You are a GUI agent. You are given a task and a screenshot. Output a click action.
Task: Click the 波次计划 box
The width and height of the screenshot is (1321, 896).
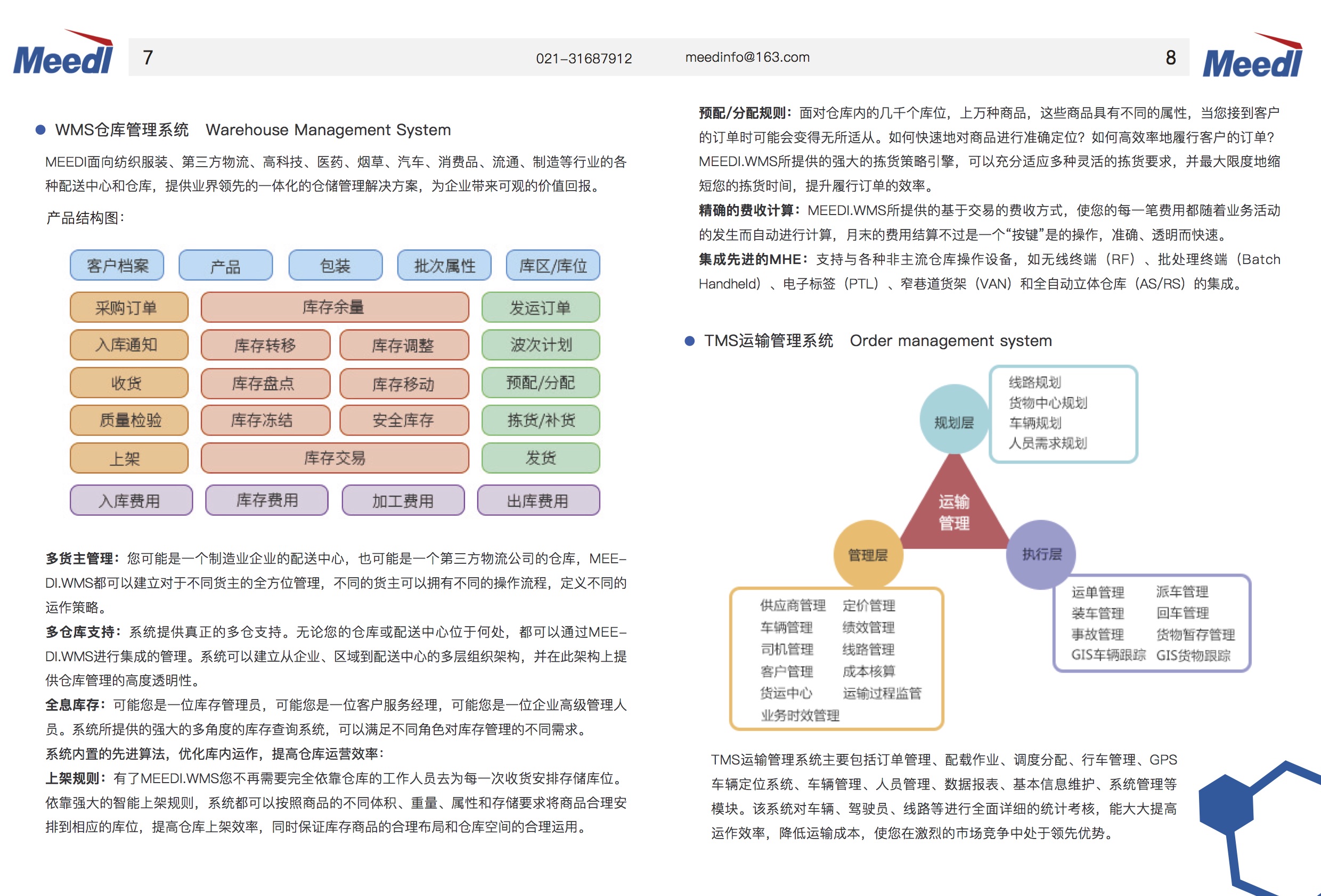coord(541,345)
